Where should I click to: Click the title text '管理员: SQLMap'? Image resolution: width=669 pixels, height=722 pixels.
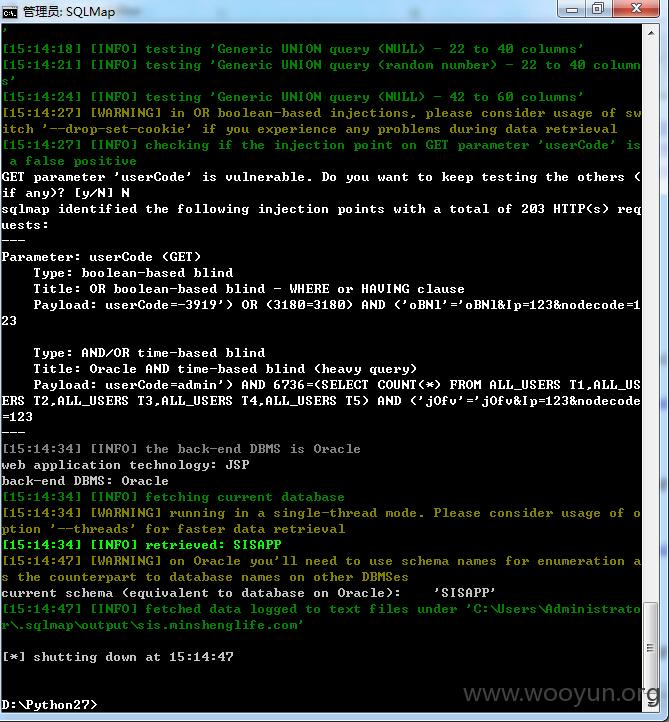coord(69,12)
